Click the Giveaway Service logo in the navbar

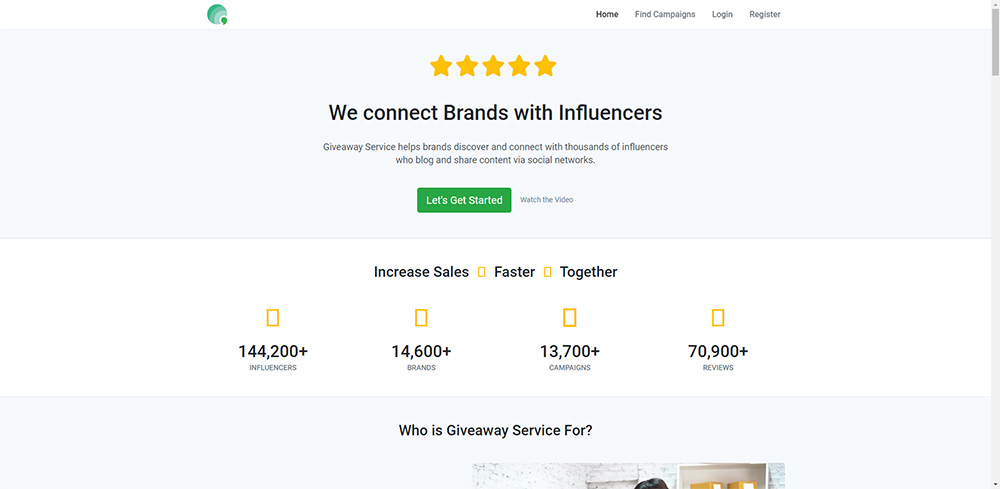(x=217, y=15)
